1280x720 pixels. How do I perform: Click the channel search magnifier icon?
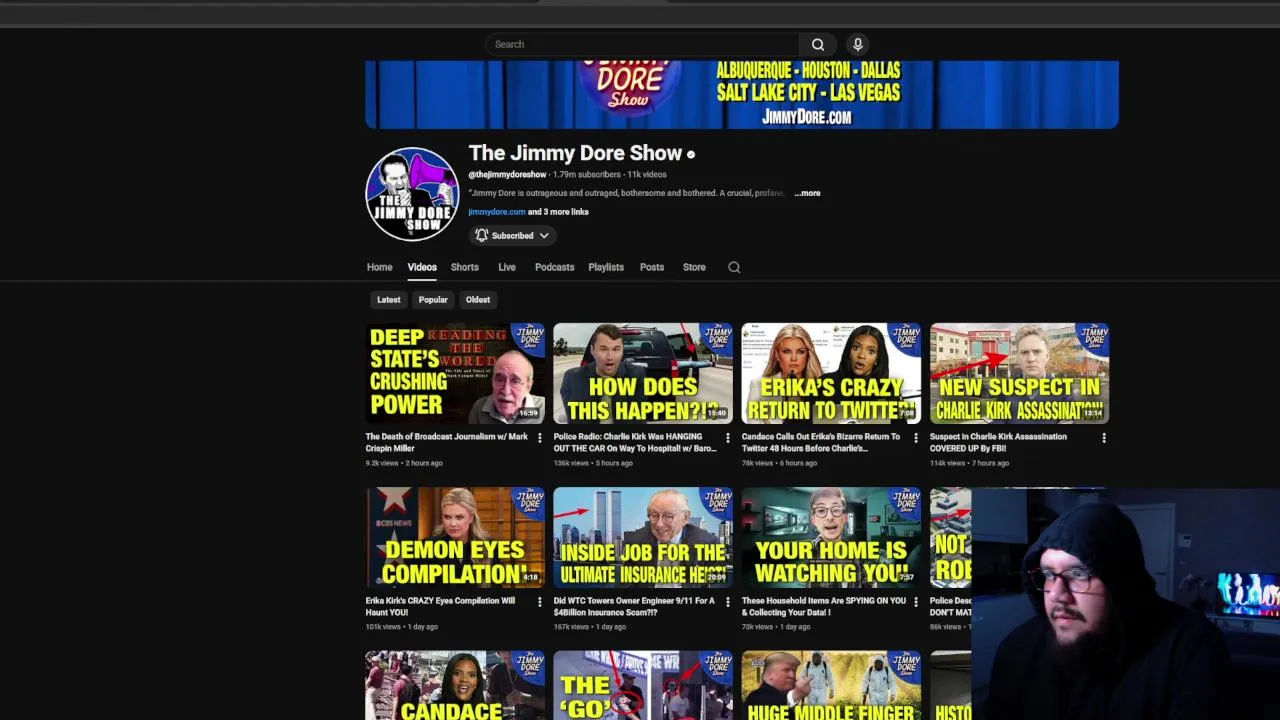click(734, 267)
